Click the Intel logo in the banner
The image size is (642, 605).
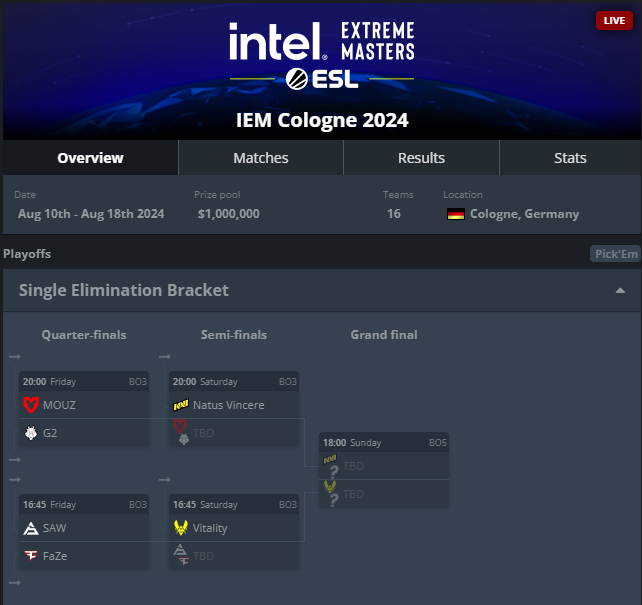point(278,41)
